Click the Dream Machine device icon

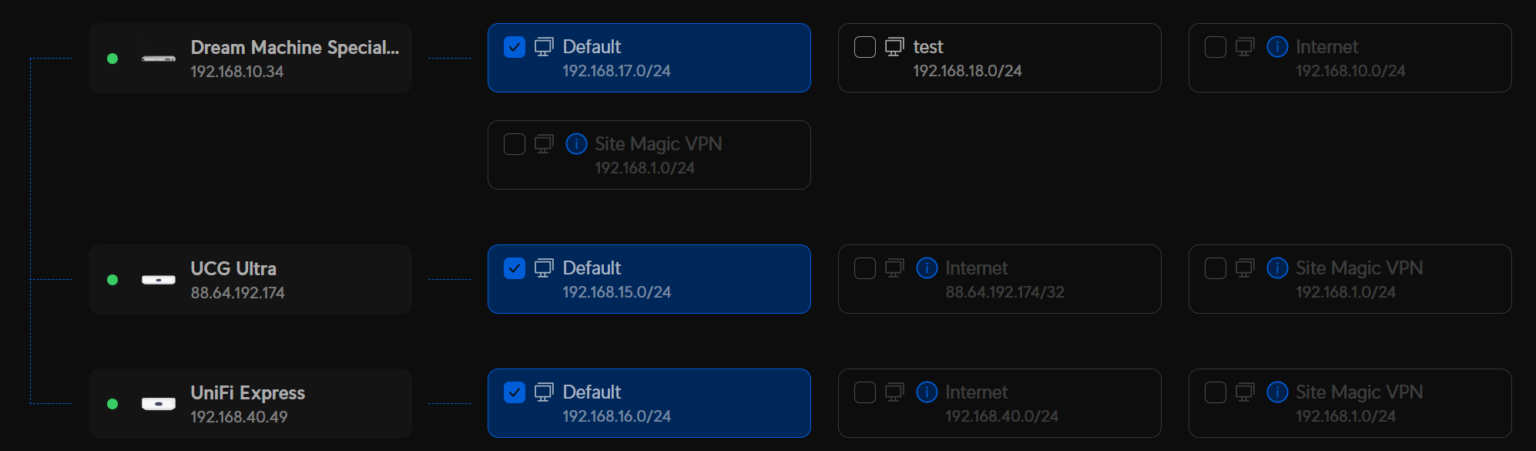tap(158, 59)
